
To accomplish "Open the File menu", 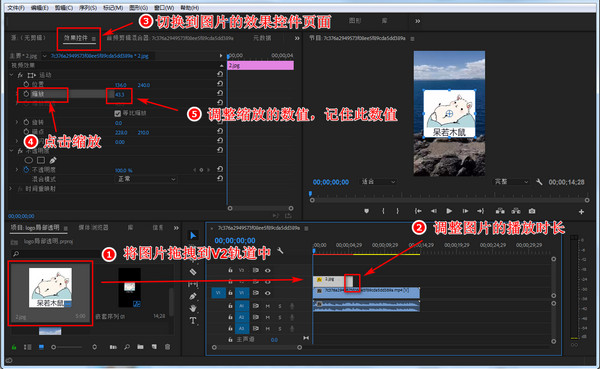I will click(16, 8).
